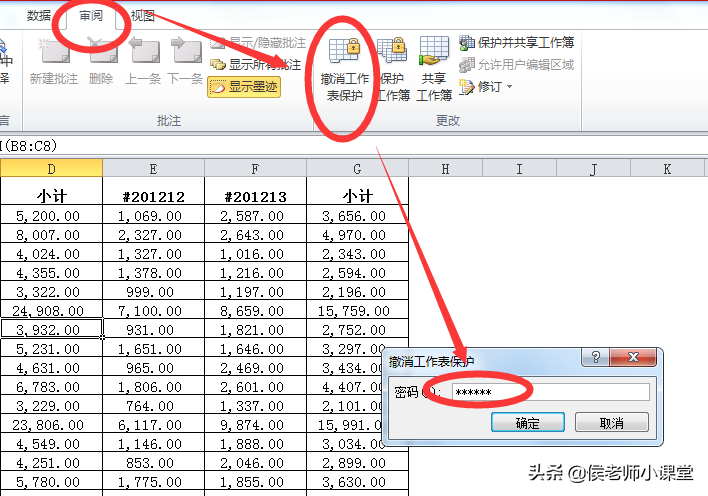Click Show/Hide Comment (显示/隐藏批注)

(x=258, y=43)
